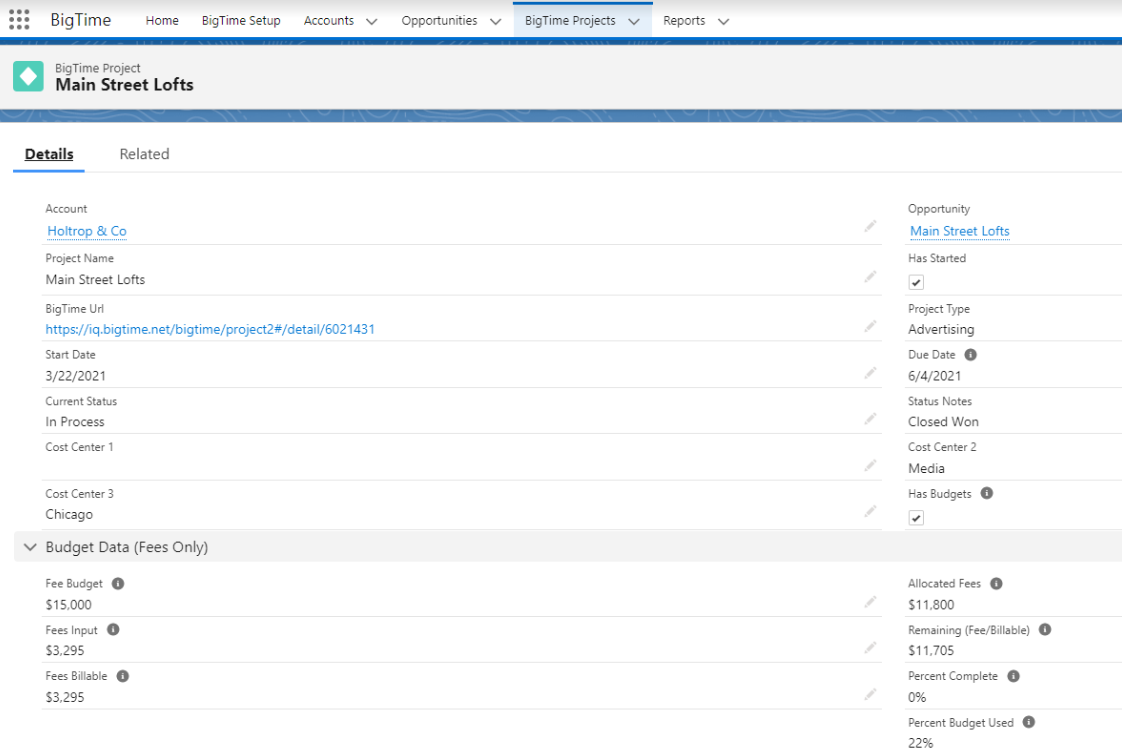Click the Allocated Fees value $11,800
Screen dimensions: 1122x753
[931, 605]
